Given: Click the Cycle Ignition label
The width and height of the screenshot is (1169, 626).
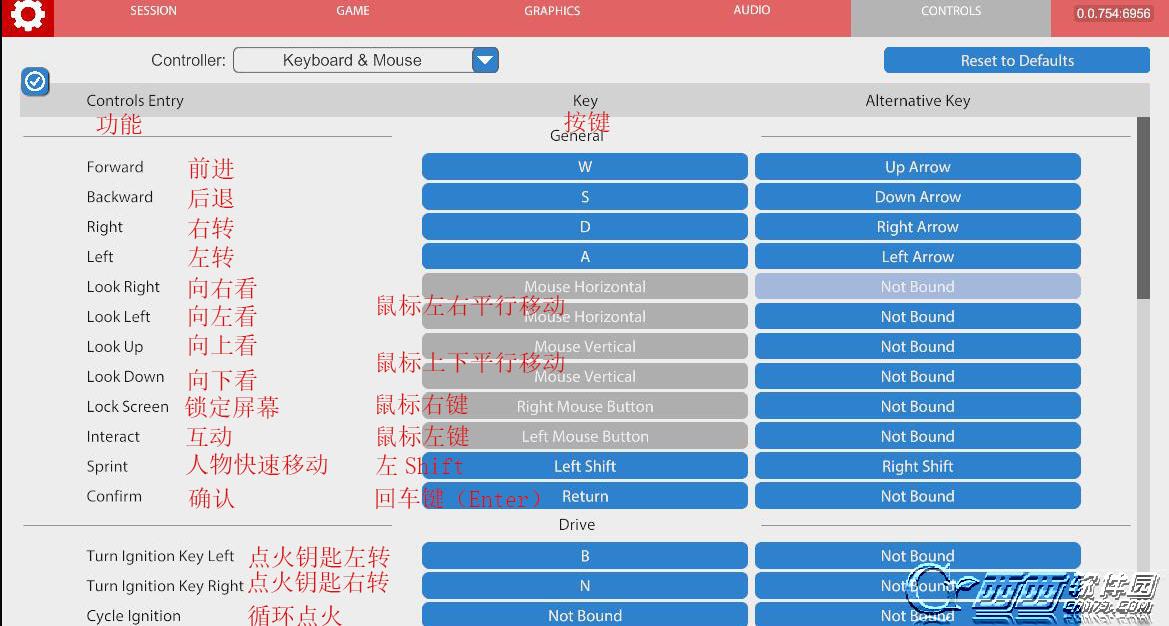Looking at the screenshot, I should (x=133, y=616).
